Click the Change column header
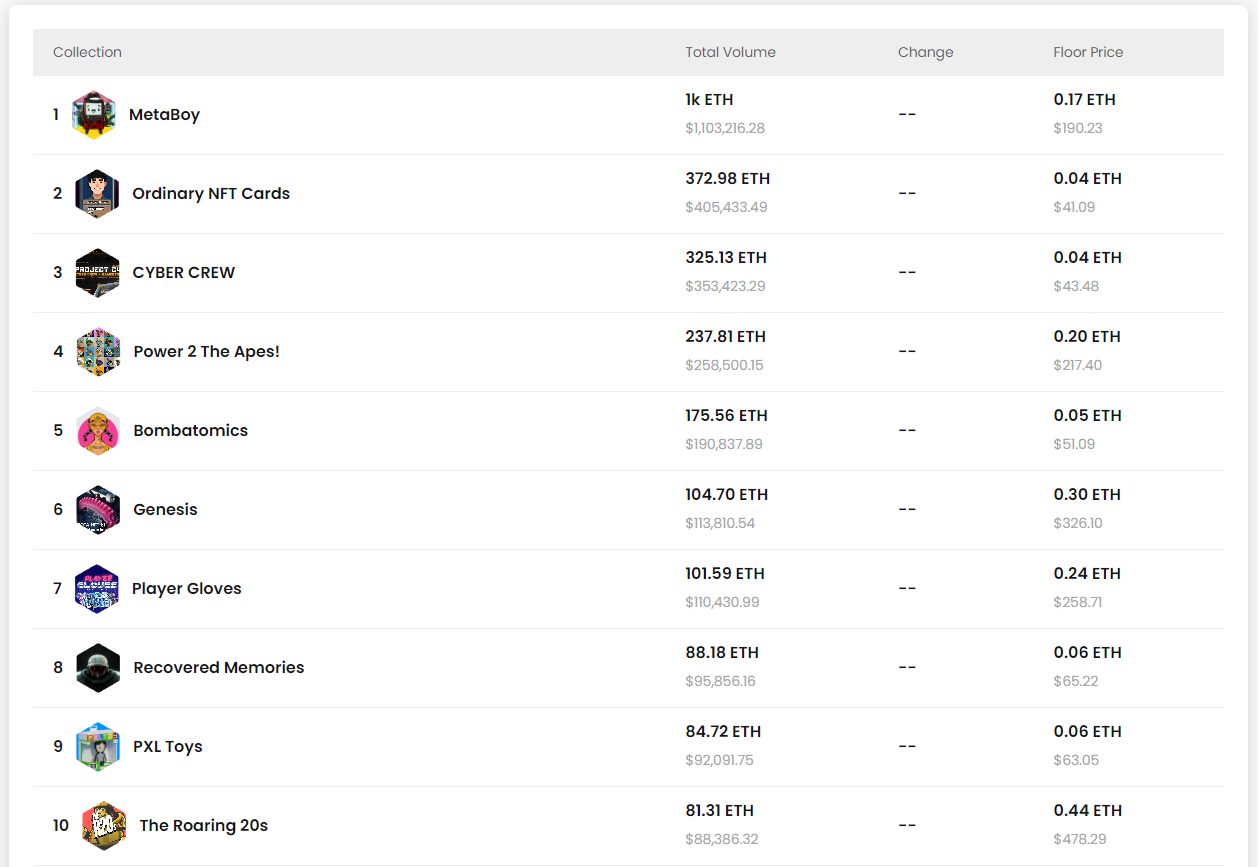1258x867 pixels. coord(925,52)
